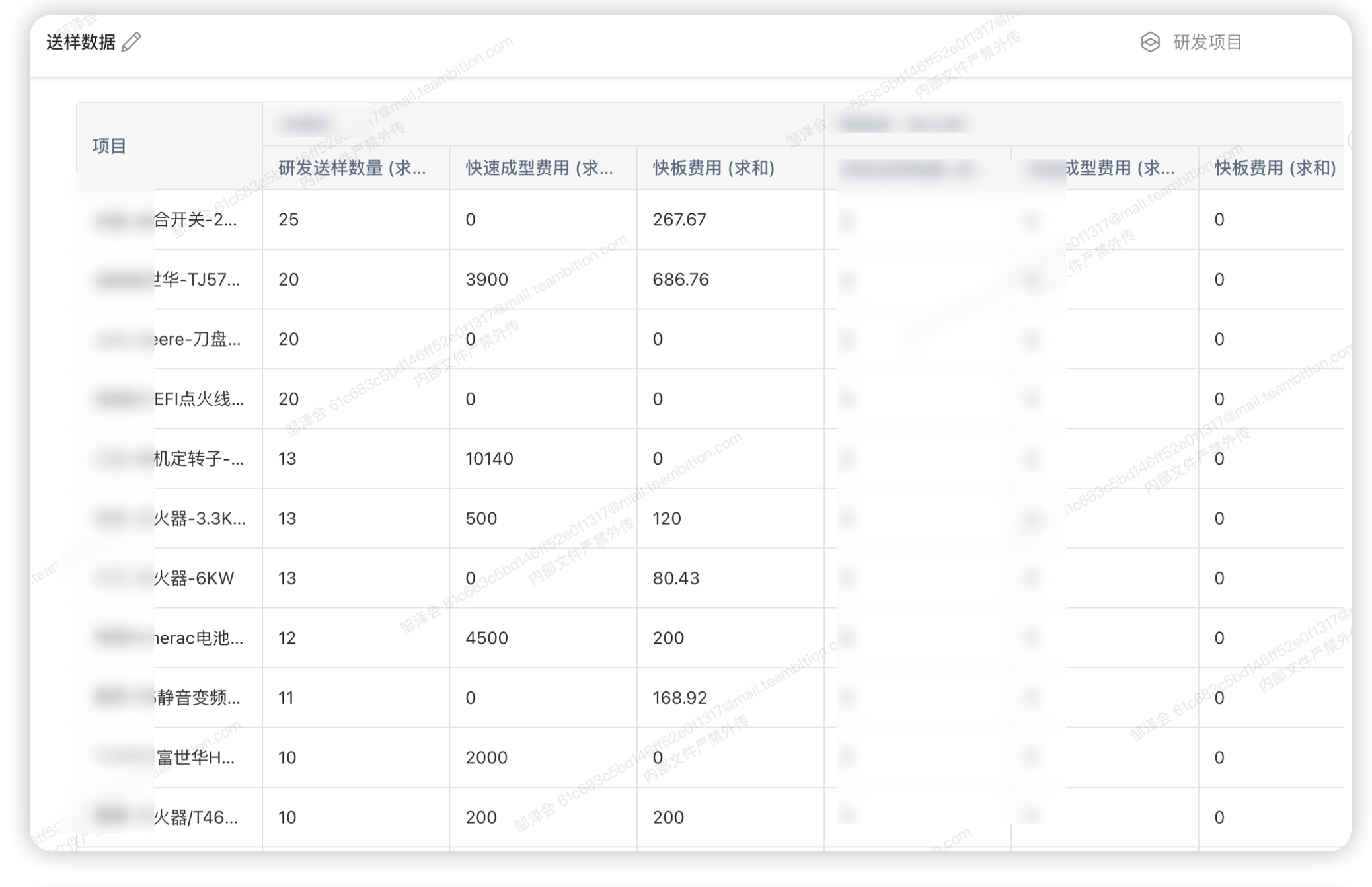Click the 送样数据 title

click(x=81, y=42)
